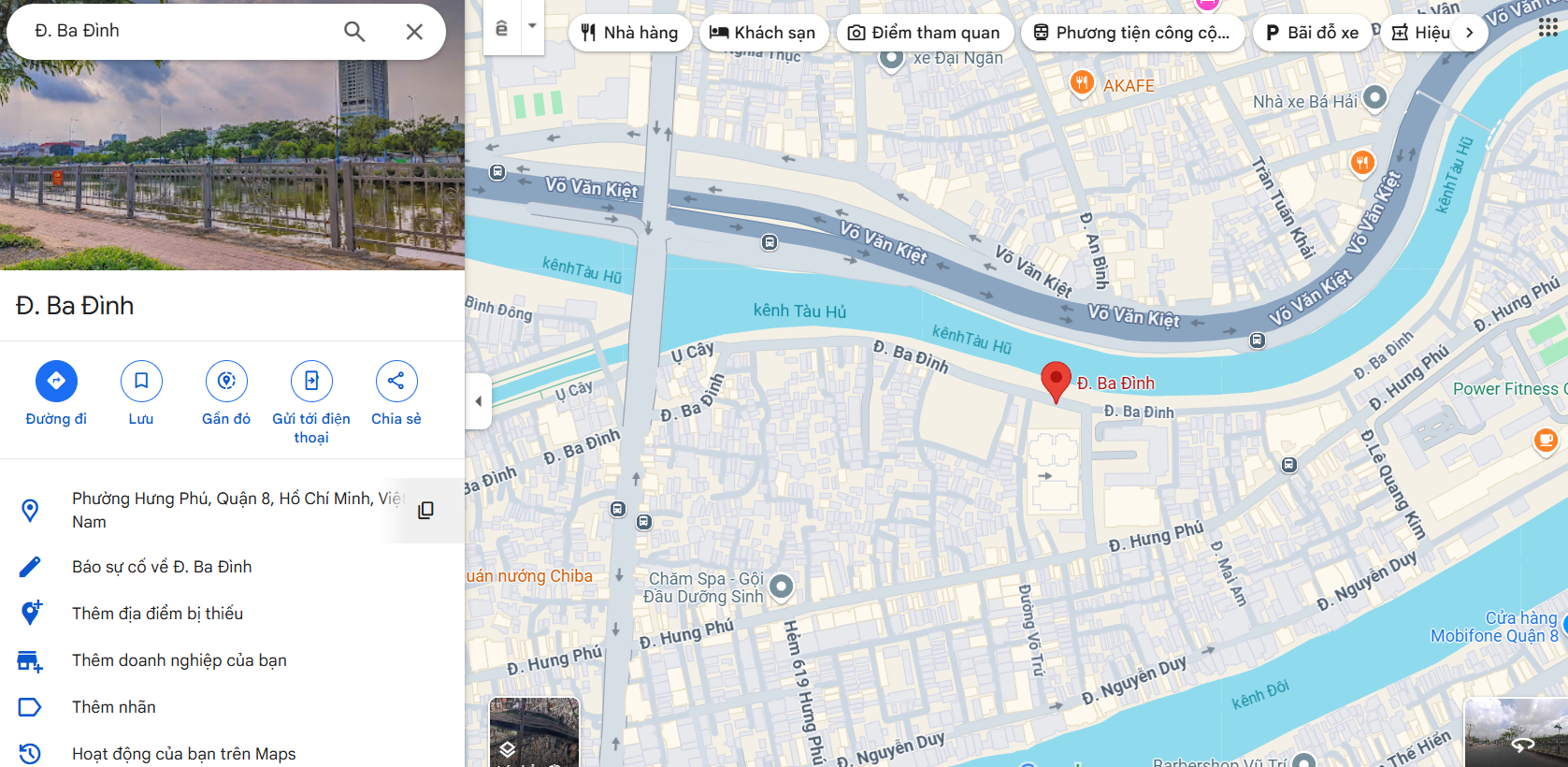Click the red Đ. Ba Đình map pin
Image resolution: width=1568 pixels, height=767 pixels.
[1056, 380]
